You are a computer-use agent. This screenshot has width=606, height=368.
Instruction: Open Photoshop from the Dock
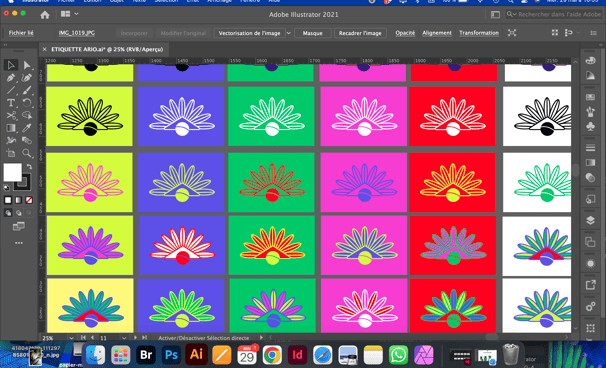click(171, 354)
